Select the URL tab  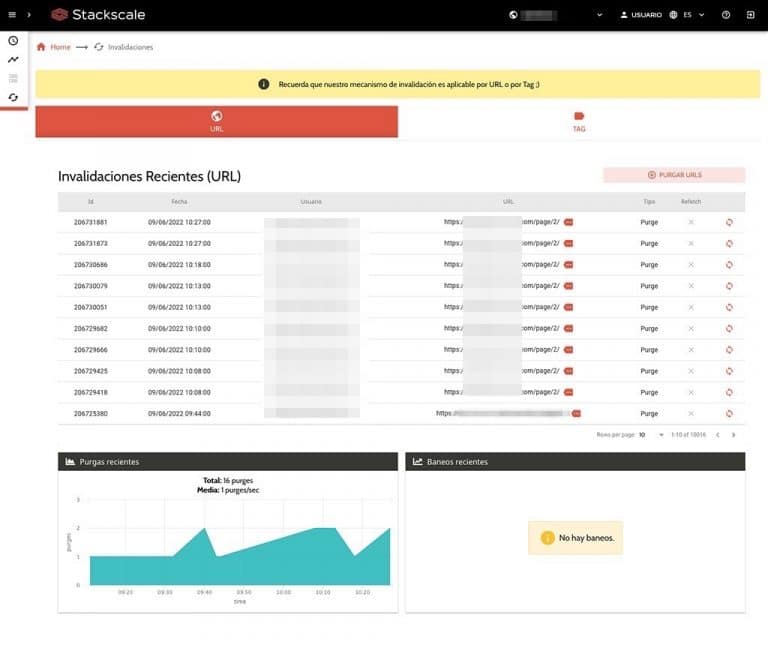pos(216,122)
